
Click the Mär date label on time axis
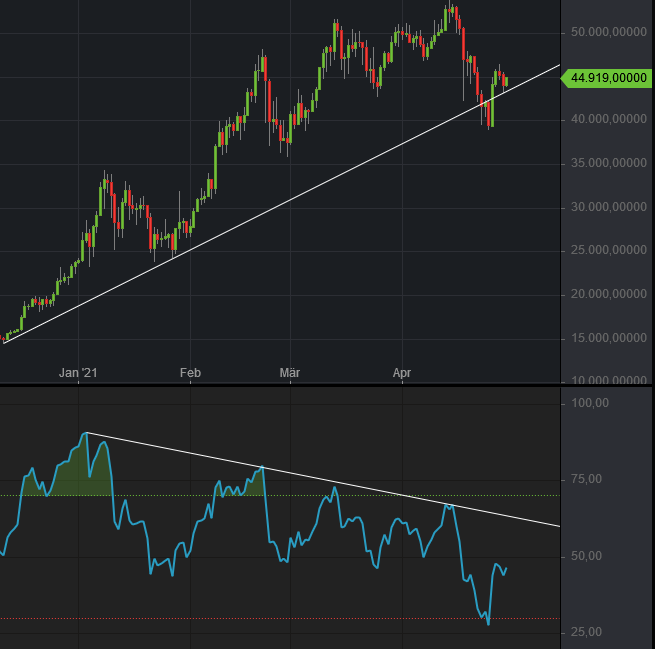point(290,373)
